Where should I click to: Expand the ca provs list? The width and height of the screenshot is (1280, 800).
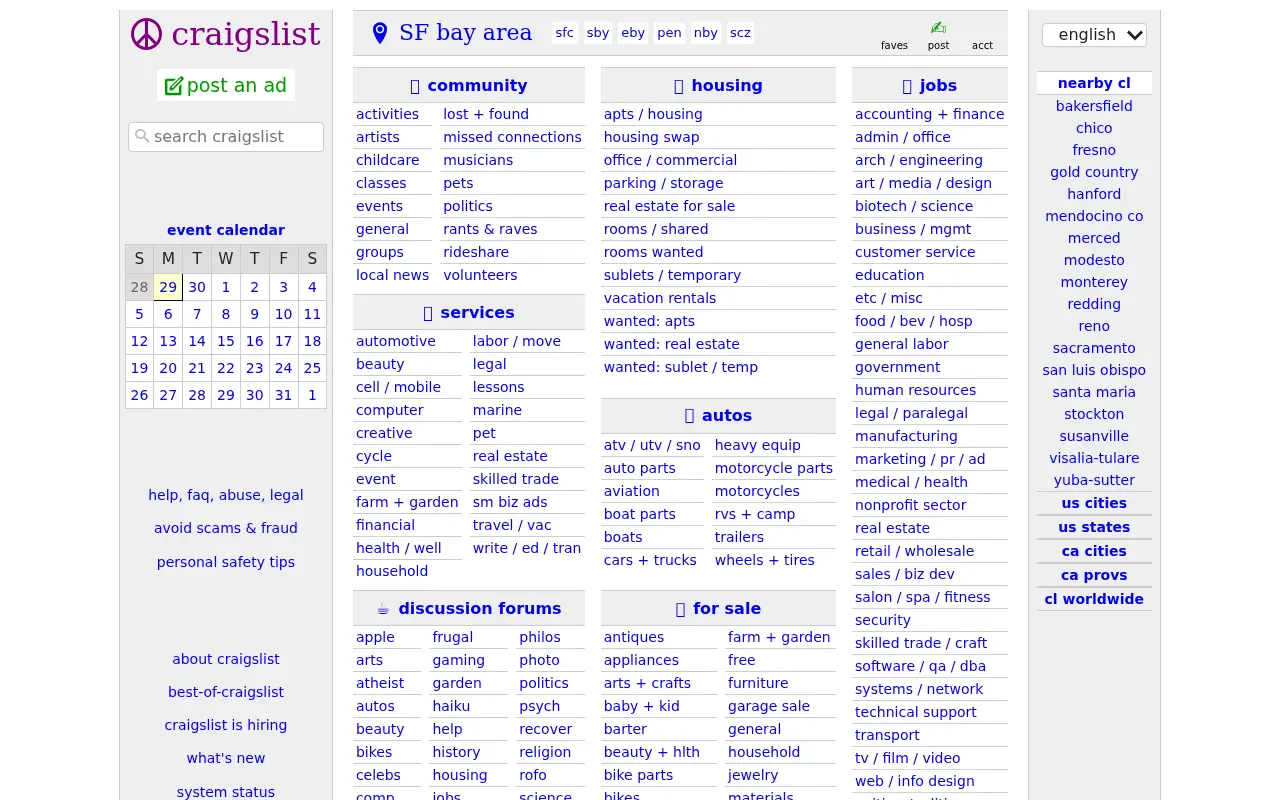click(x=1094, y=575)
